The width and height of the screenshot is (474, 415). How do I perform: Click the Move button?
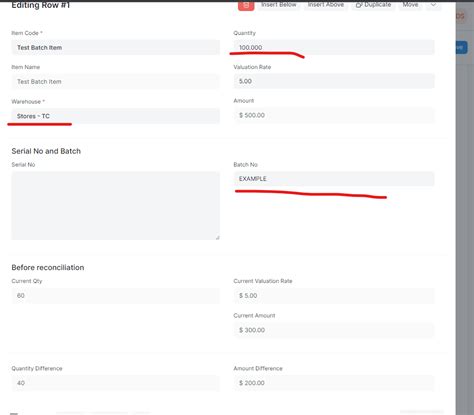tap(410, 5)
